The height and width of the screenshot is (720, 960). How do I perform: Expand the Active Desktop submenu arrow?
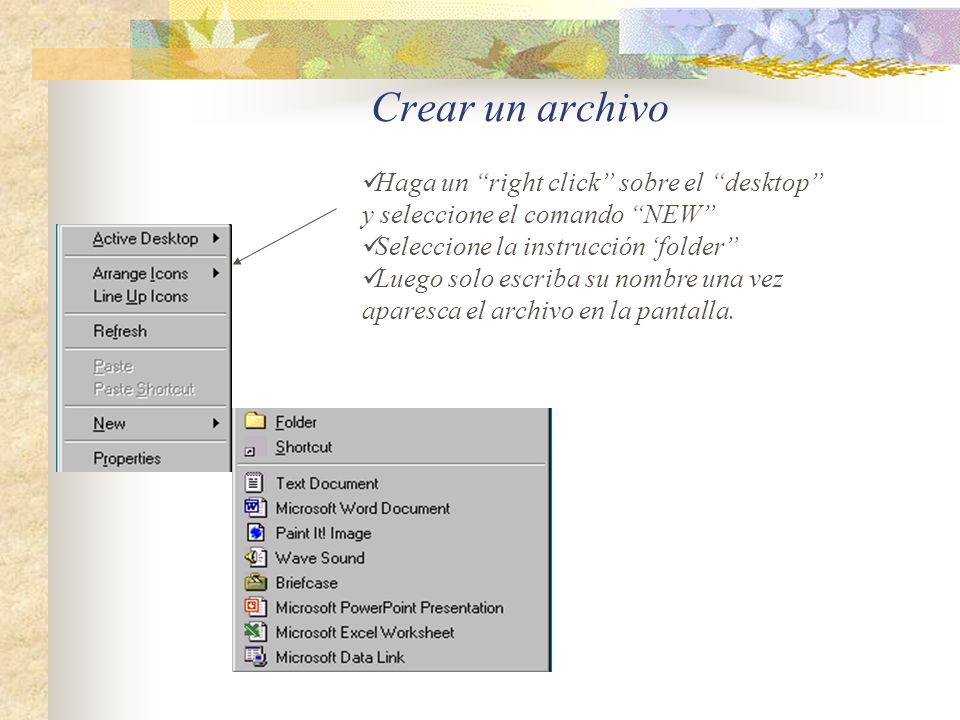[216, 238]
